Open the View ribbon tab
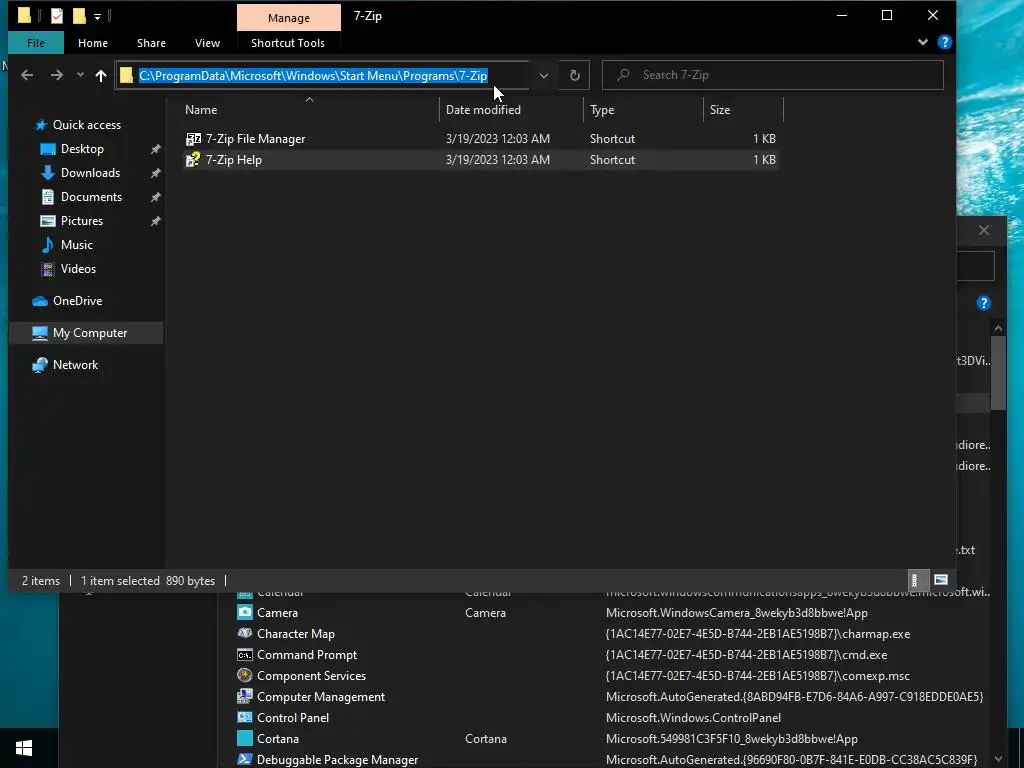Image resolution: width=1024 pixels, height=768 pixels. 207,43
